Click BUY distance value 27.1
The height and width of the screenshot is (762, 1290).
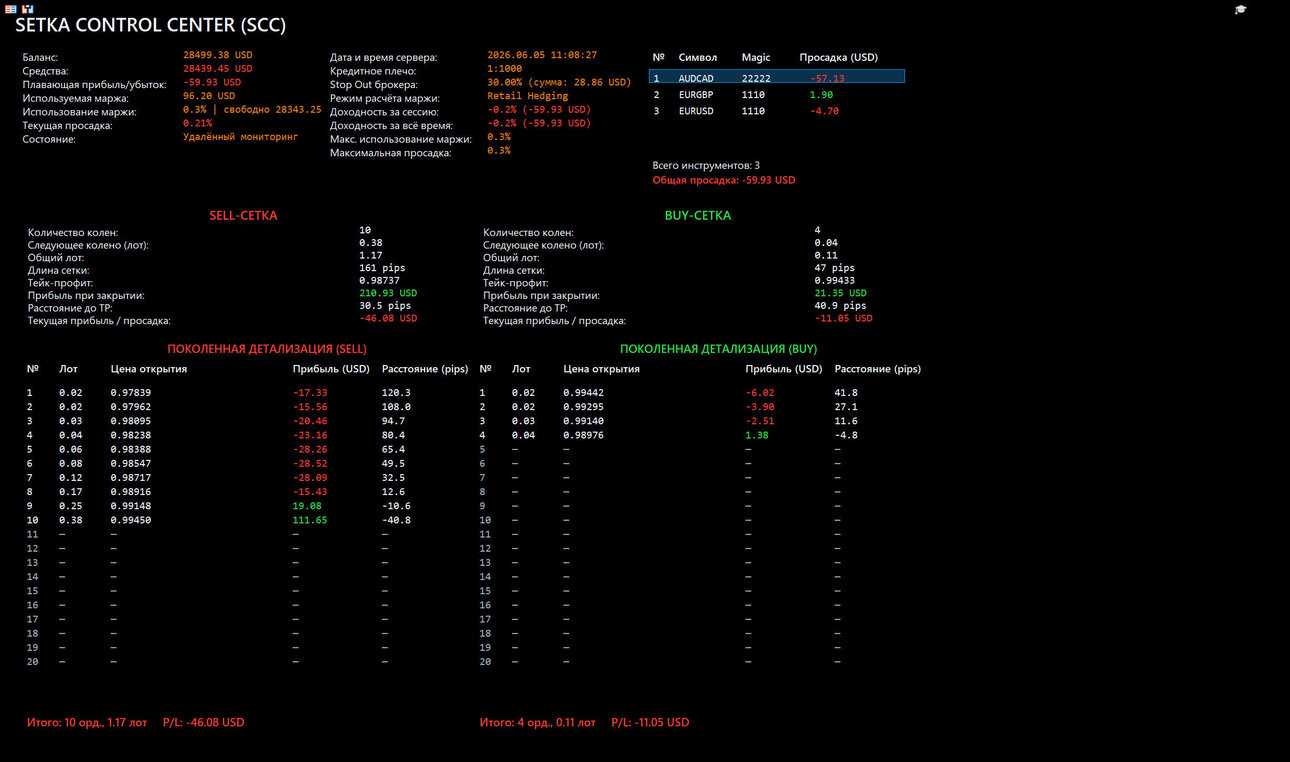tap(846, 407)
